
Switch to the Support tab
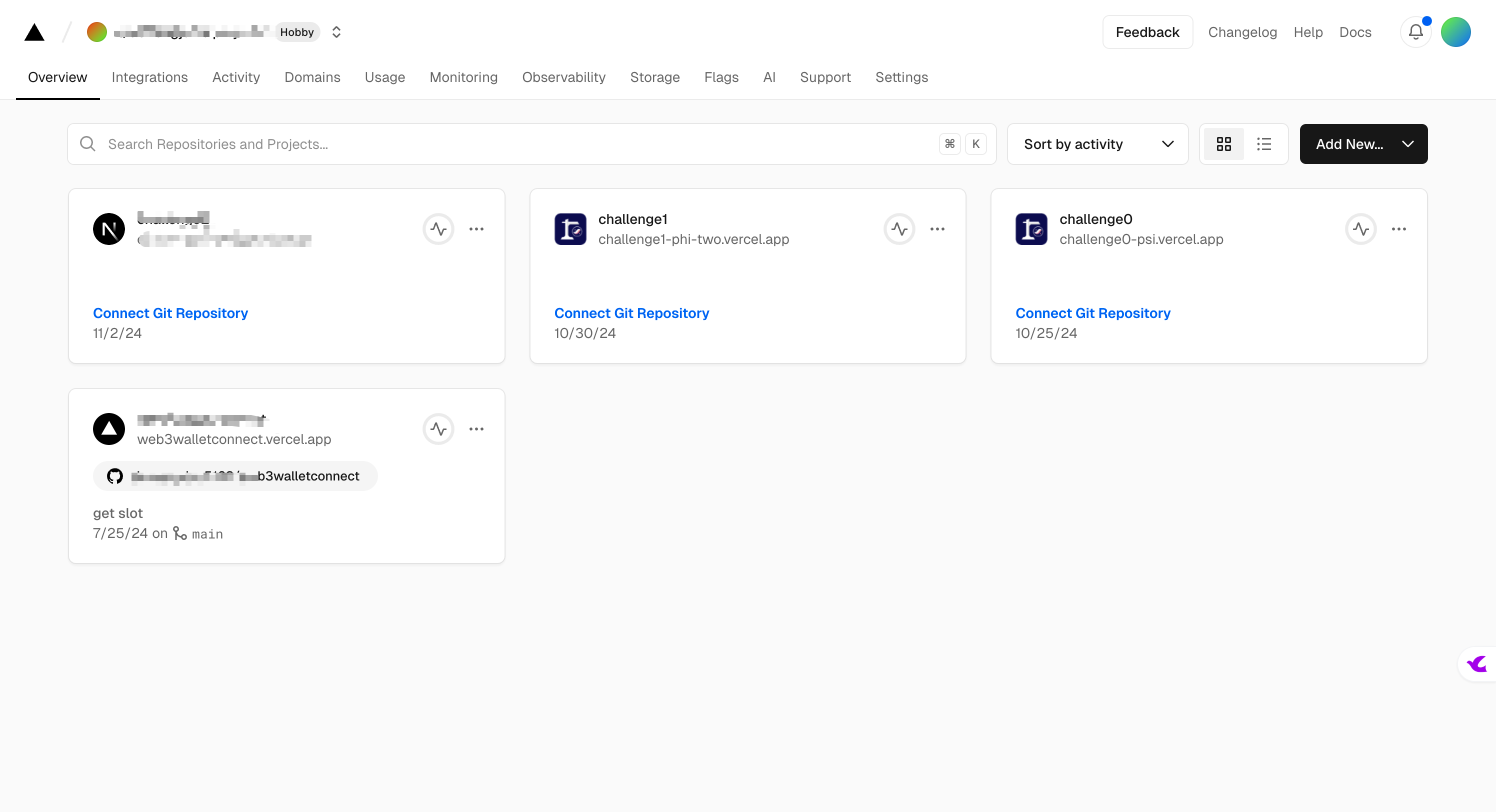click(824, 77)
